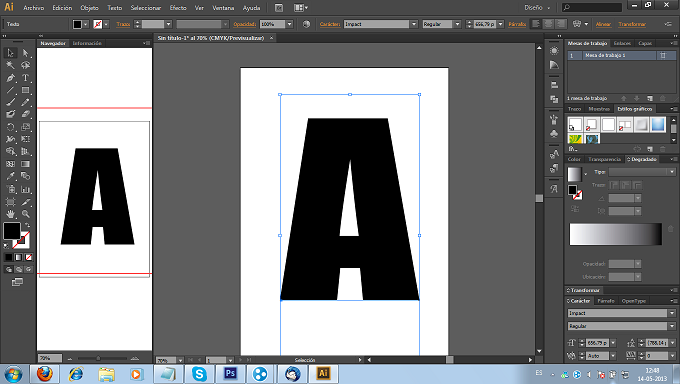The height and width of the screenshot is (384, 680).
Task: Open the Impact font dropdown in control bar
Action: pyautogui.click(x=414, y=24)
